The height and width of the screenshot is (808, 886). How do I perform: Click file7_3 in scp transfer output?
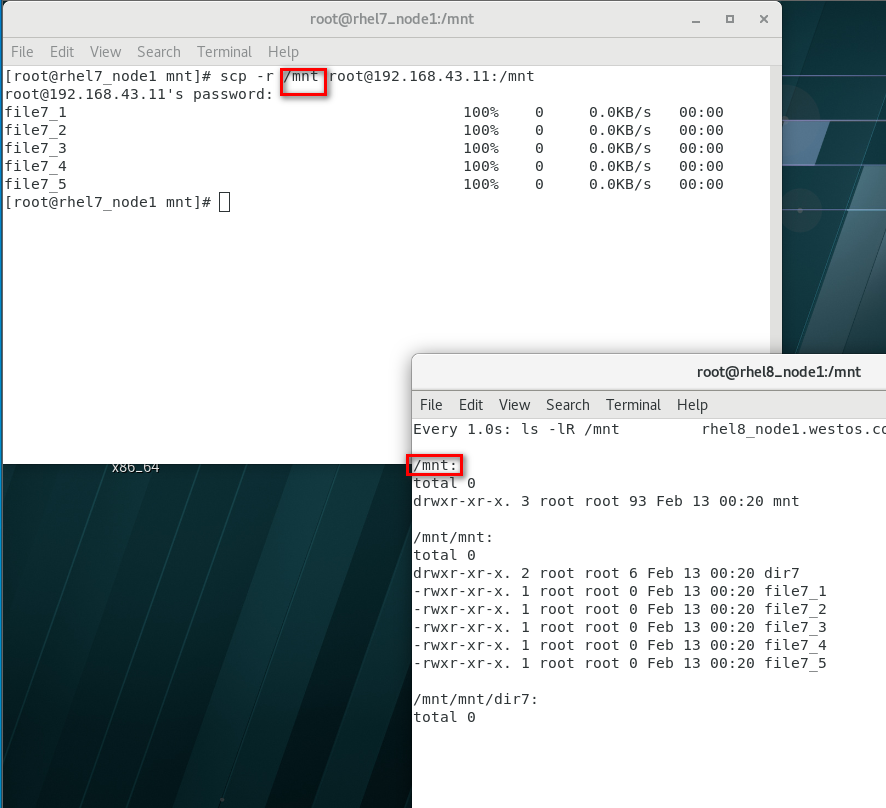coord(36,149)
